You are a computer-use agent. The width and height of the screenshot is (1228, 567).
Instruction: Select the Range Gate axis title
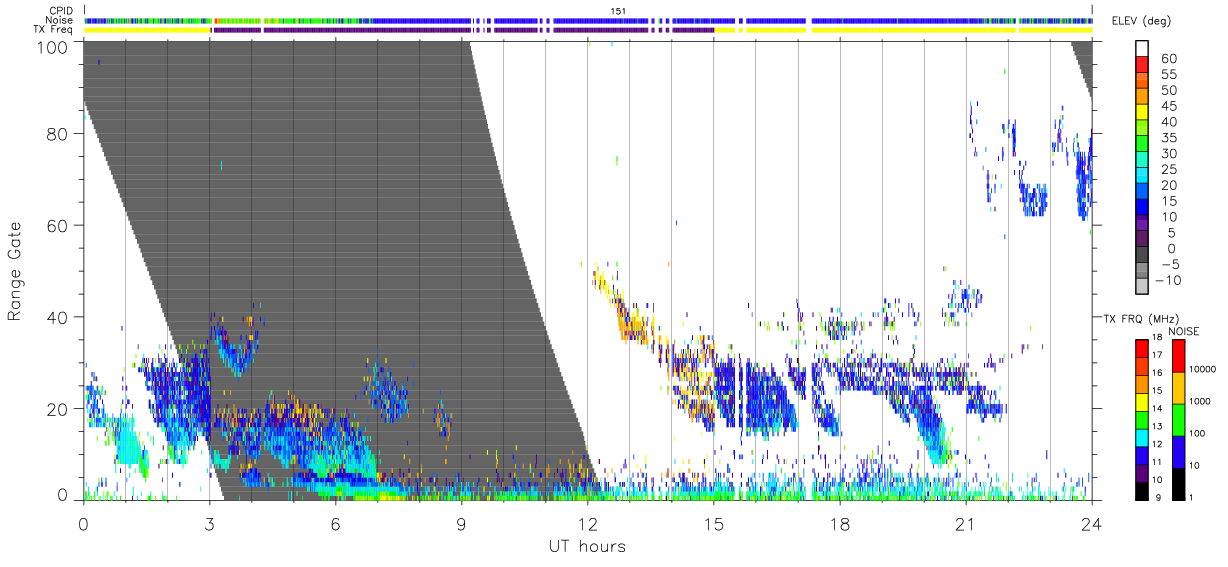point(15,271)
